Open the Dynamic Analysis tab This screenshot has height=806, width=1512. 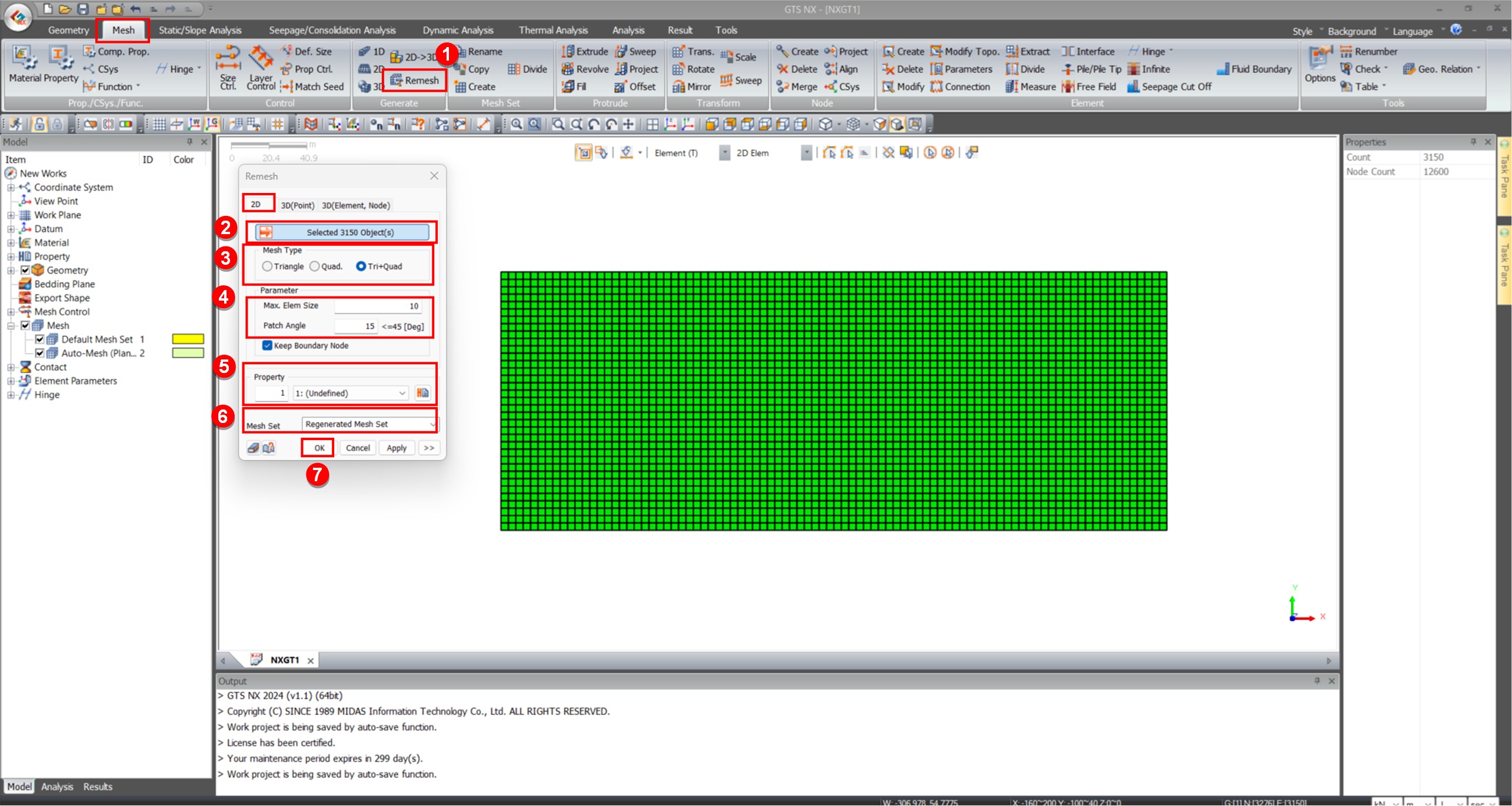pos(458,30)
